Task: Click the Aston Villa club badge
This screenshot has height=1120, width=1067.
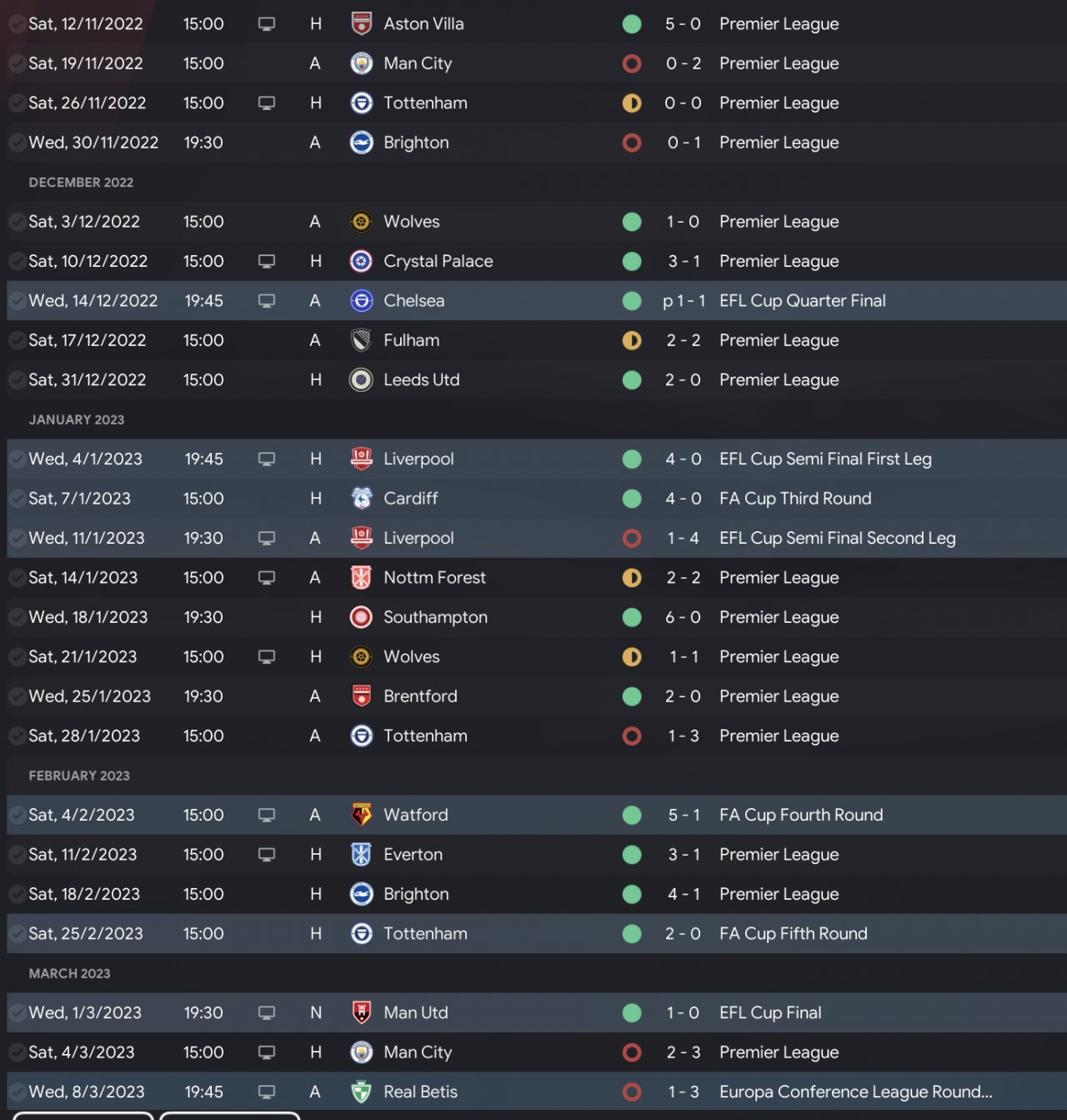Action: [361, 24]
